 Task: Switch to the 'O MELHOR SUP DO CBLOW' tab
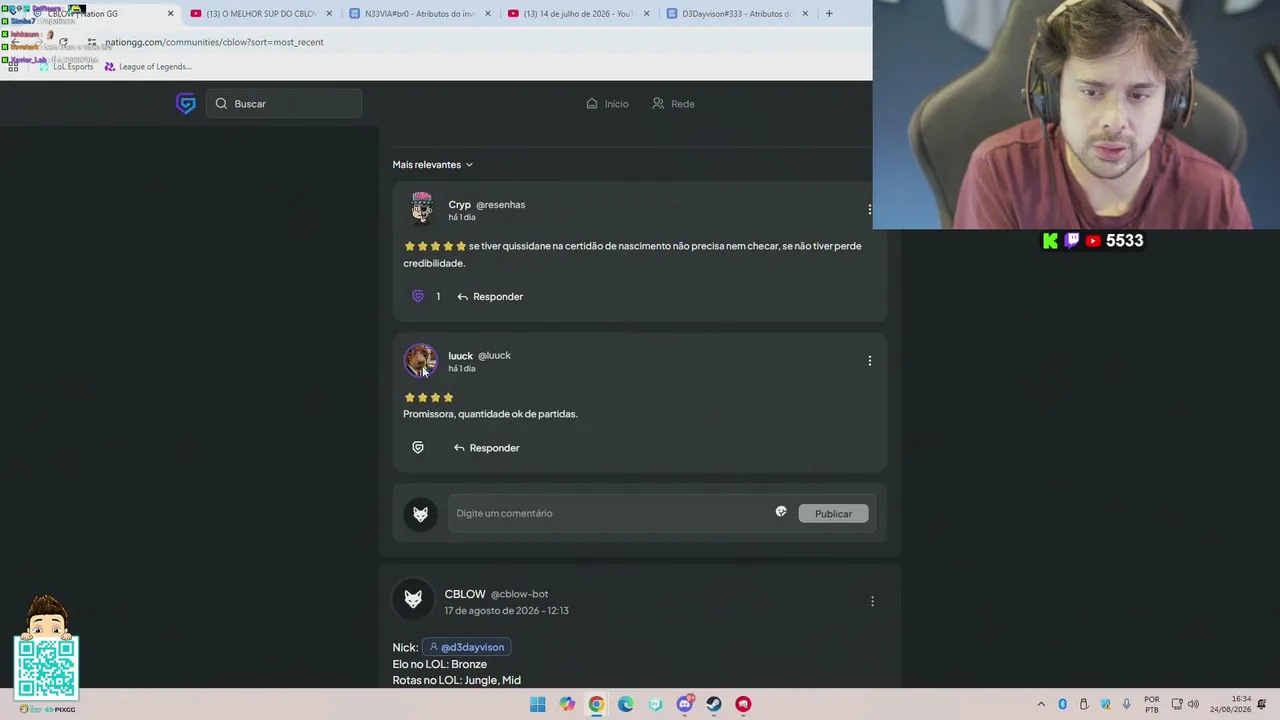pyautogui.click(x=260, y=14)
